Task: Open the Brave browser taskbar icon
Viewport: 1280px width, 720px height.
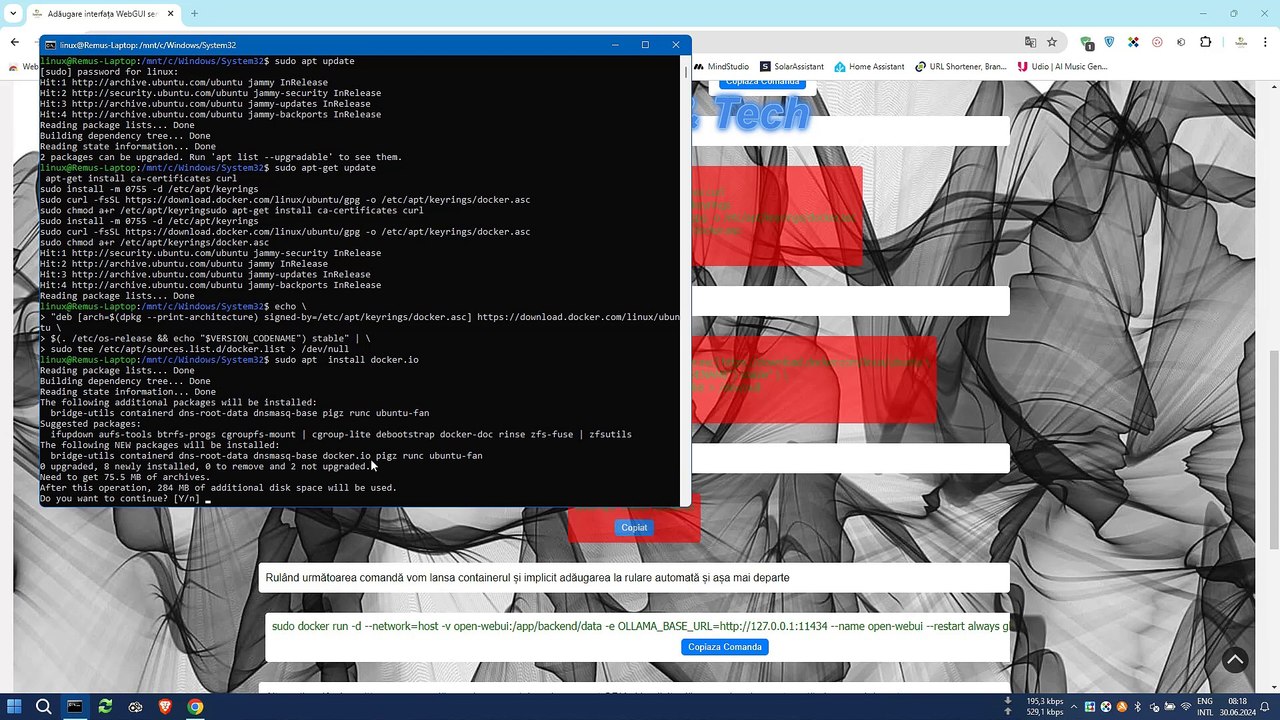Action: (165, 706)
